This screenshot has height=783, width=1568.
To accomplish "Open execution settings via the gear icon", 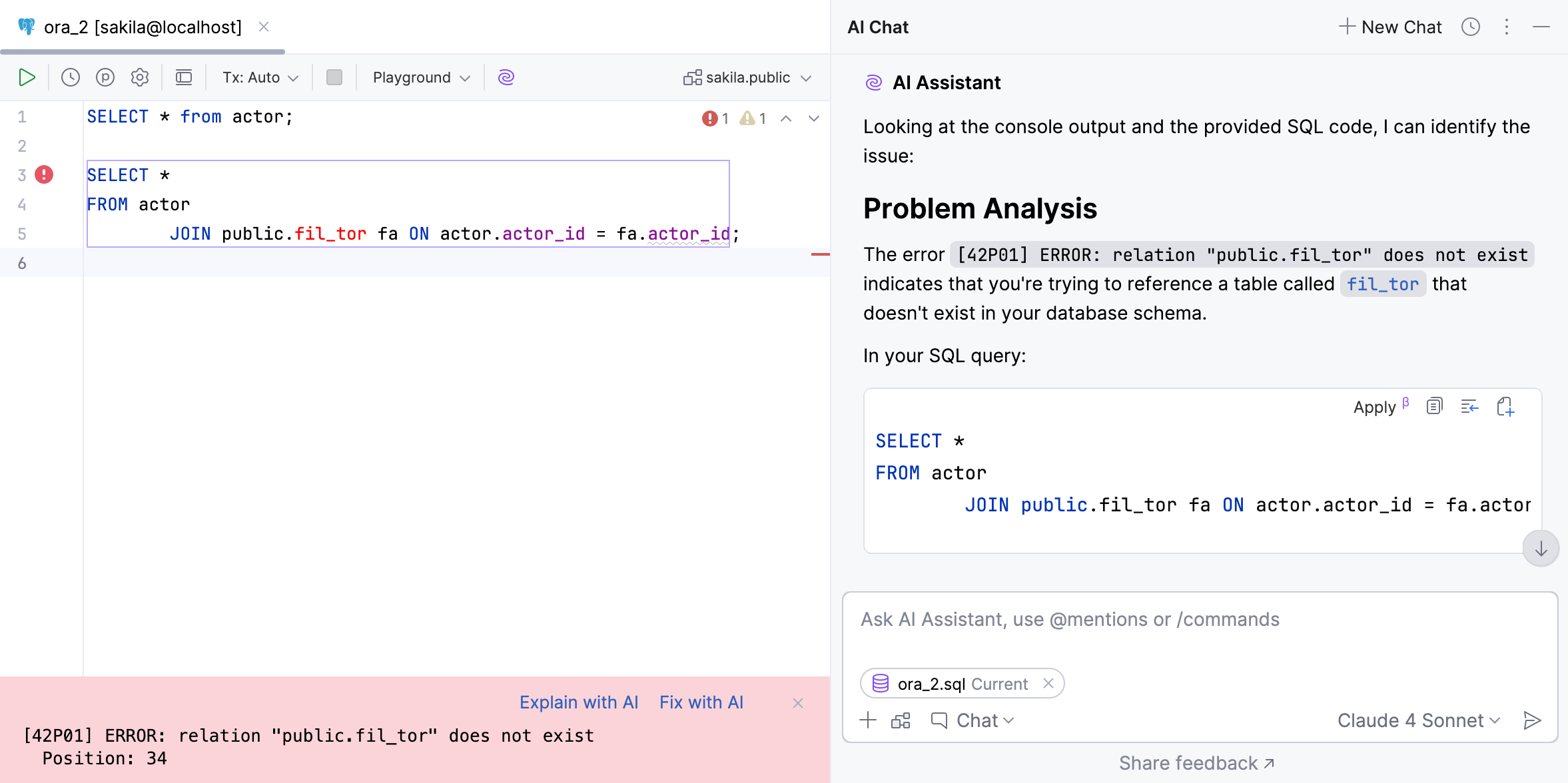I will pos(139,77).
